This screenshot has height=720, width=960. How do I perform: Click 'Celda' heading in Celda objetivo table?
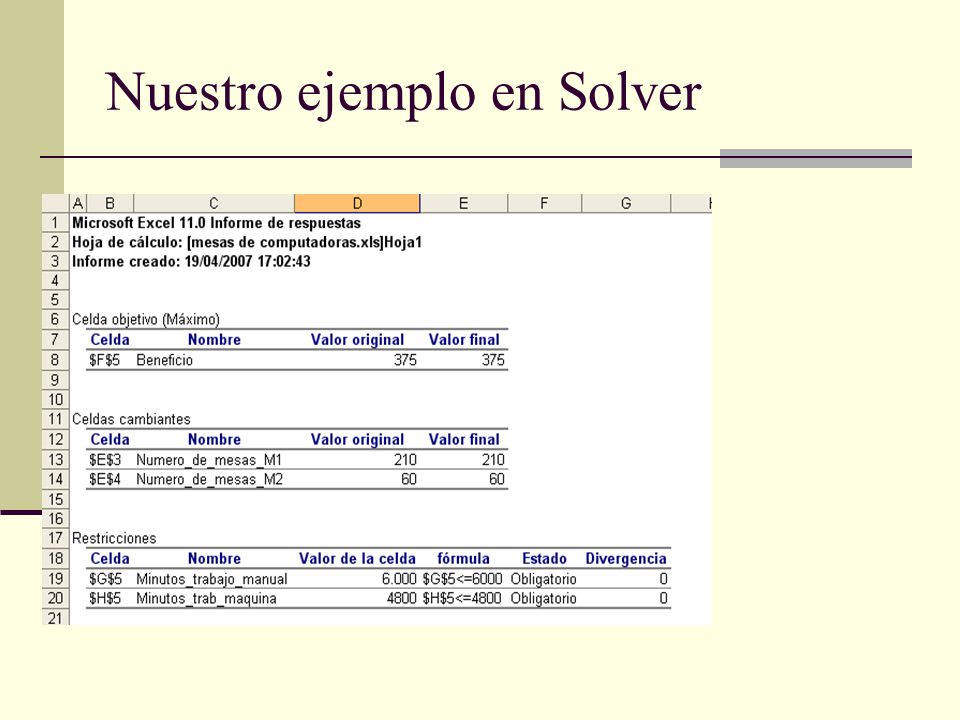[x=110, y=340]
